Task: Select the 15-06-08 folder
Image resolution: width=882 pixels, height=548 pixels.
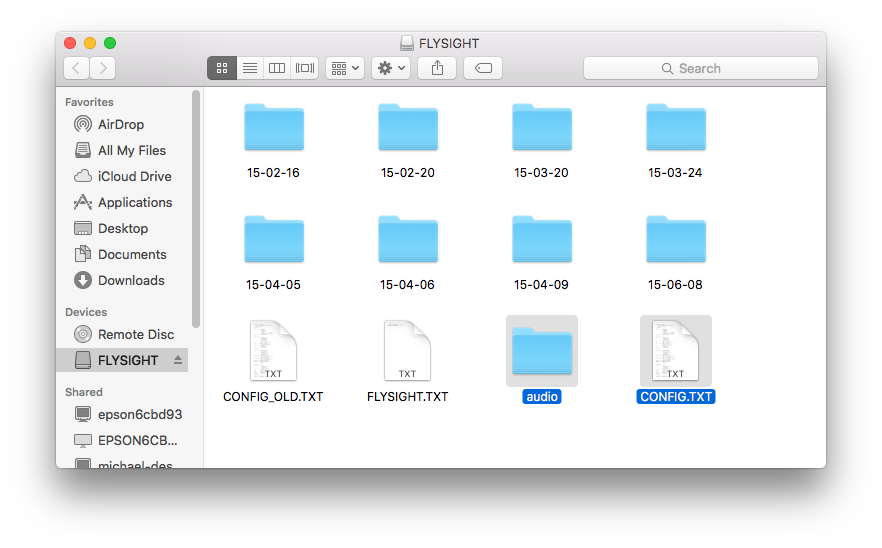Action: (675, 240)
